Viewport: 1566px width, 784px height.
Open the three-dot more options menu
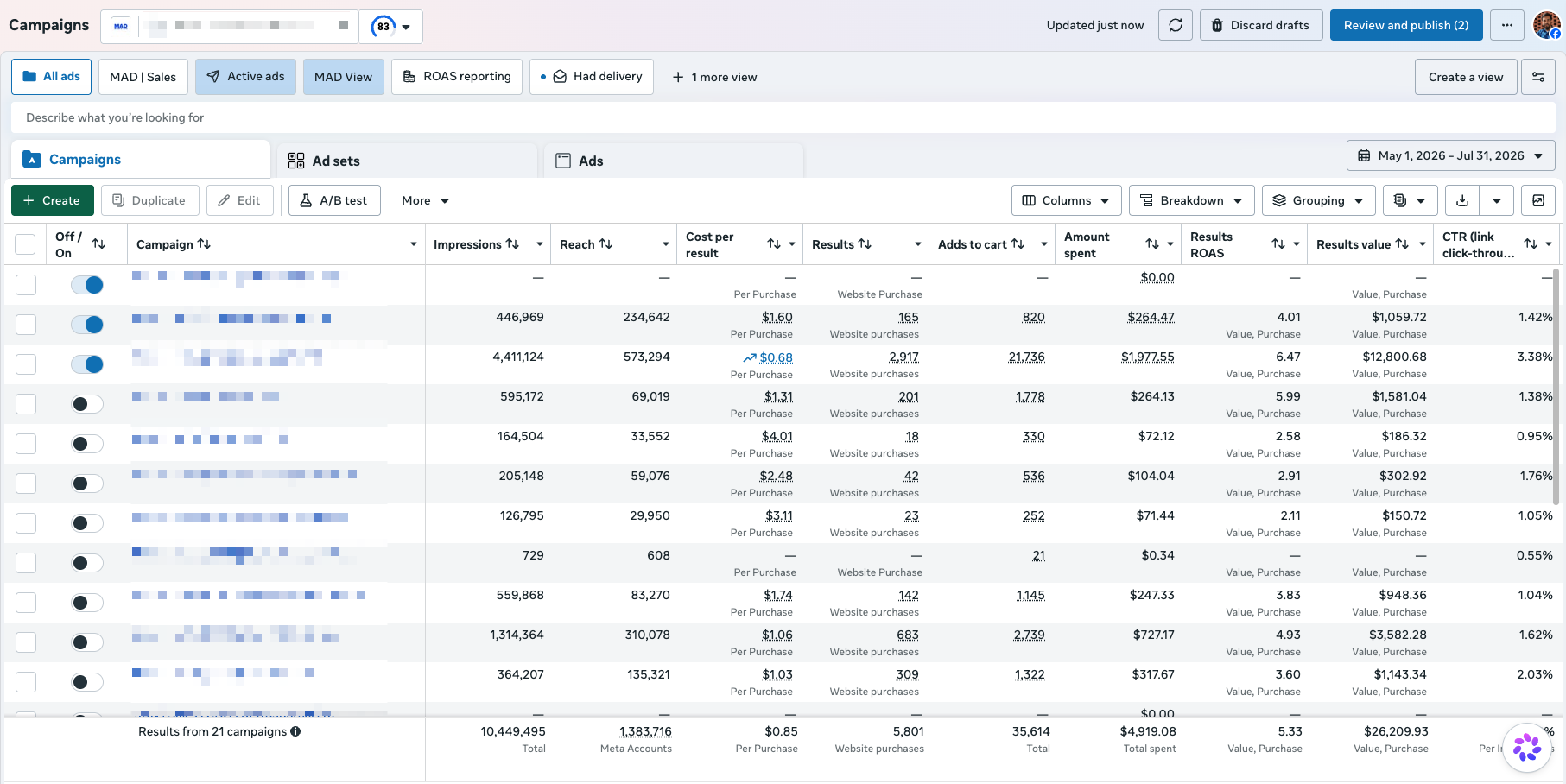tap(1507, 25)
